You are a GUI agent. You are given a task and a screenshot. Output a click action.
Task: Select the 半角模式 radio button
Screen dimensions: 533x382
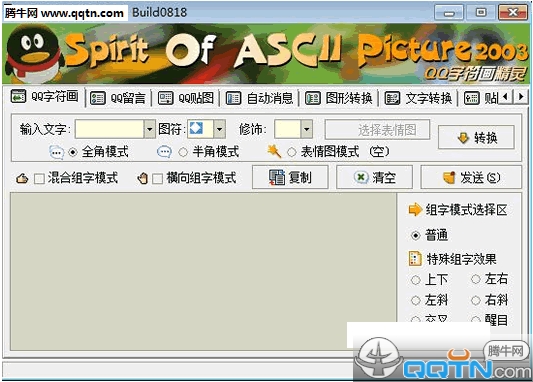coord(183,152)
